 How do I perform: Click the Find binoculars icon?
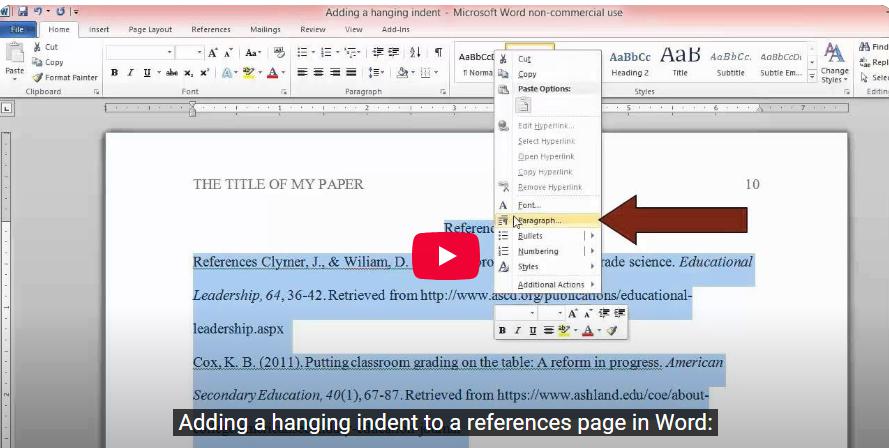pos(864,47)
